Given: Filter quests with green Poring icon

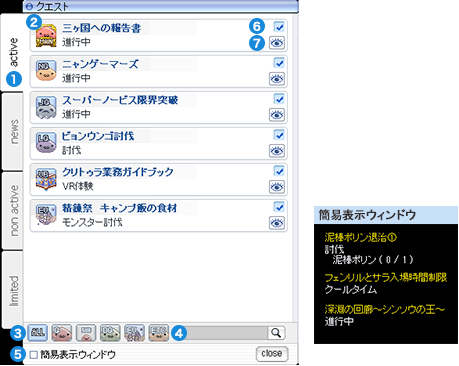Looking at the screenshot, I should 110,333.
